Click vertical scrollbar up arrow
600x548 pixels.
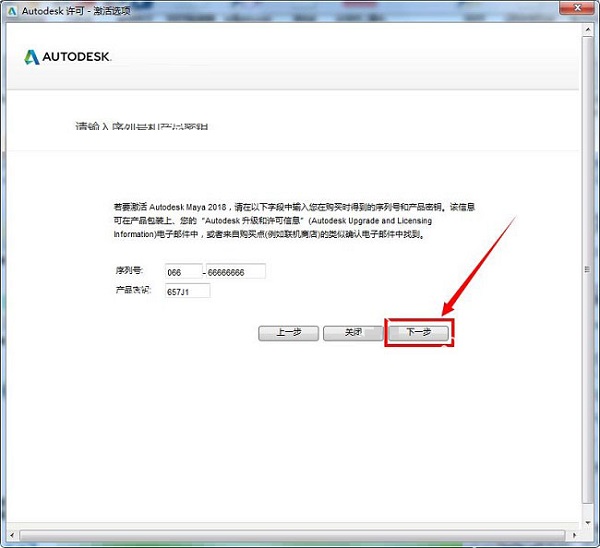(x=588, y=30)
